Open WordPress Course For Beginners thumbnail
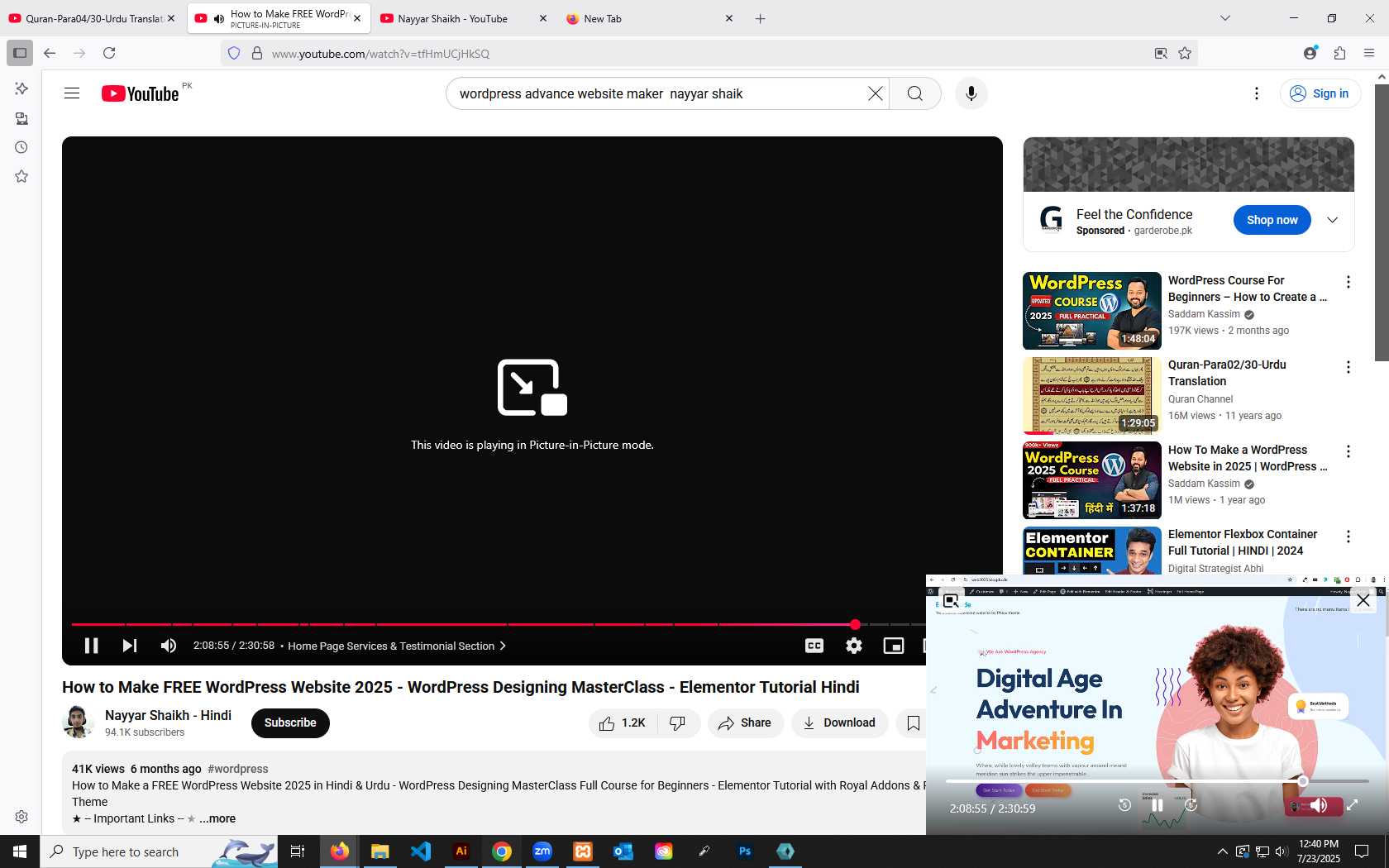 click(1092, 311)
